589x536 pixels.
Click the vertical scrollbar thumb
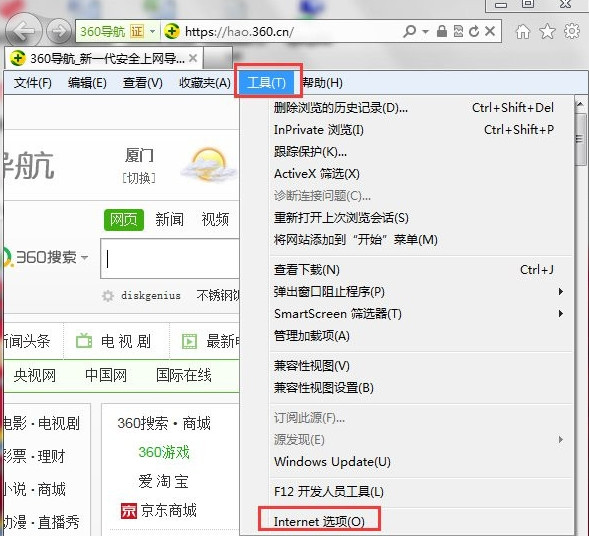(x=580, y=140)
